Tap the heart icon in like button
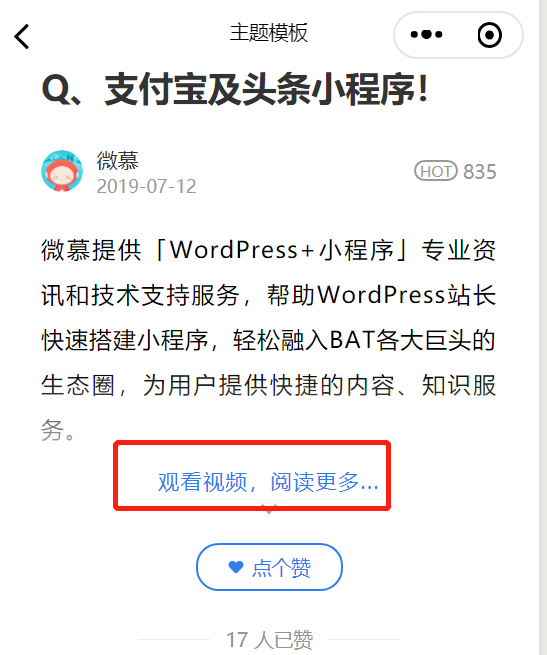547x655 pixels. click(236, 567)
